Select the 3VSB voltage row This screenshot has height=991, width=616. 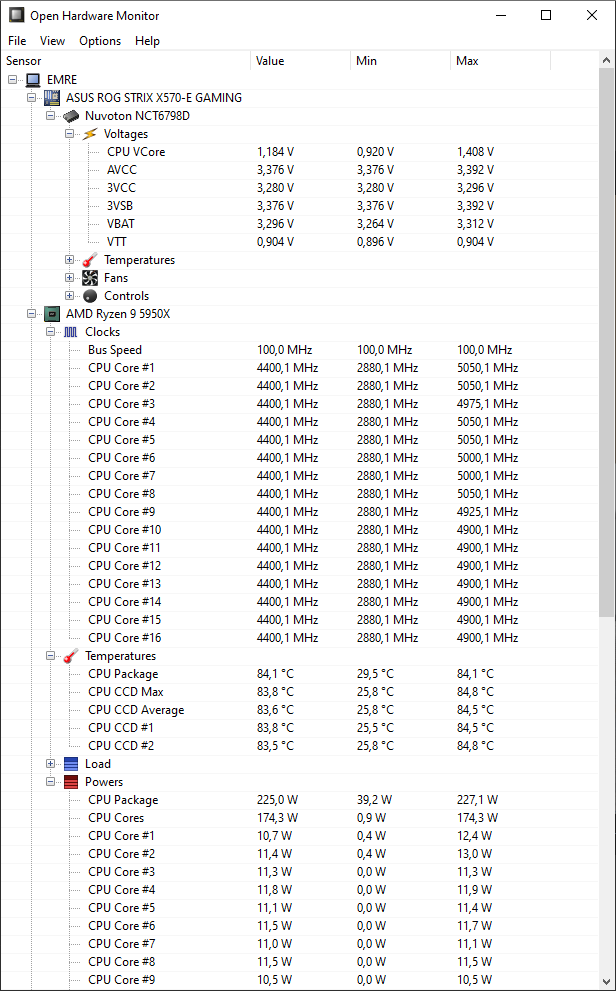coord(299,206)
